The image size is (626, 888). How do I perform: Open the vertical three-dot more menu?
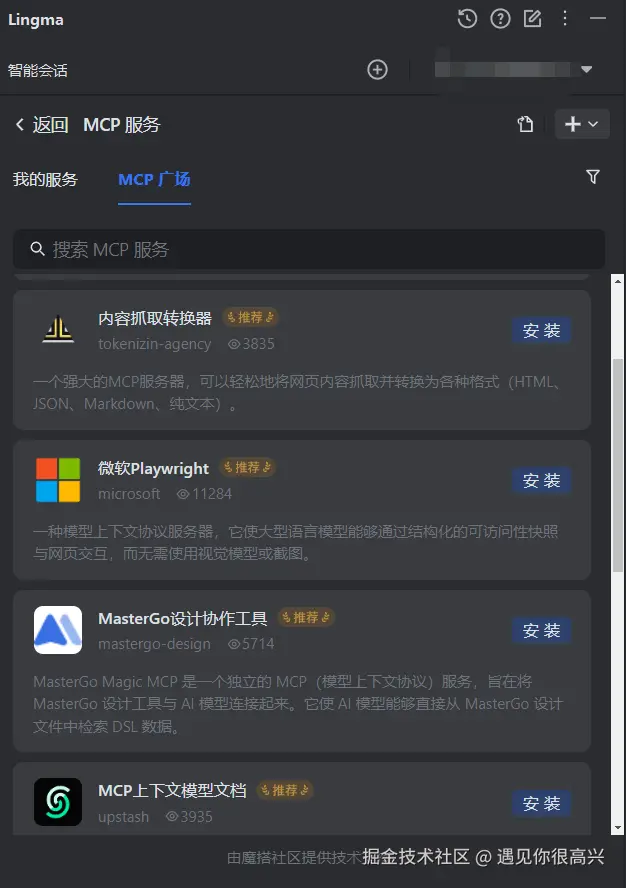click(x=565, y=19)
